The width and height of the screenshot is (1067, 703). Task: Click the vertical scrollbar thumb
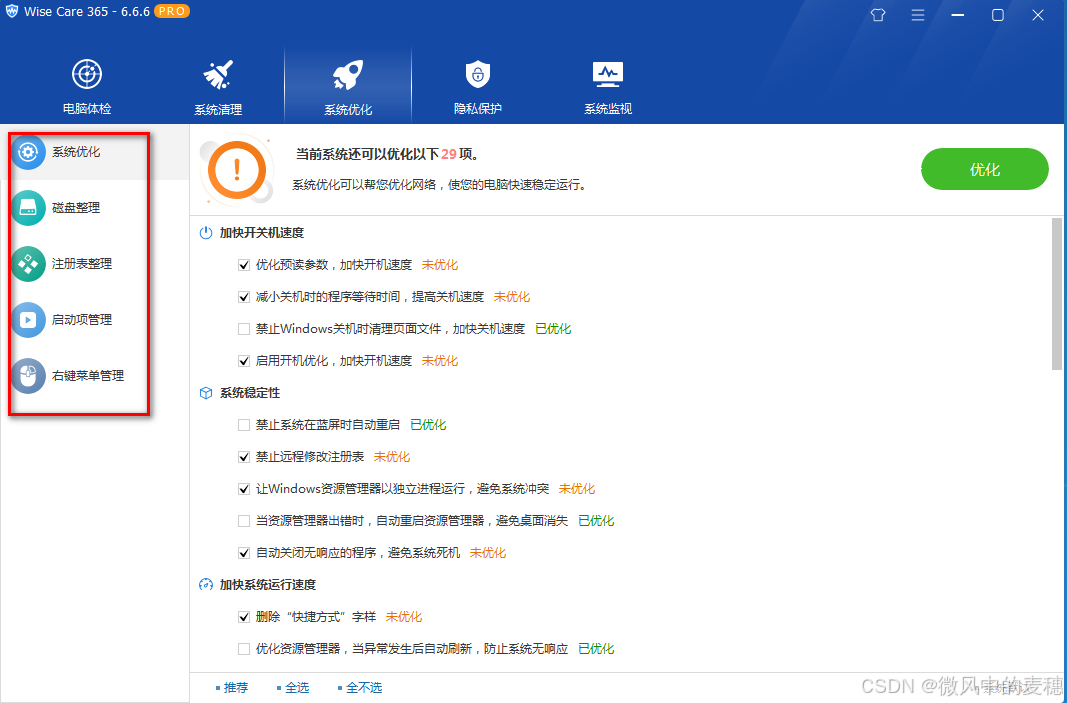(1056, 294)
